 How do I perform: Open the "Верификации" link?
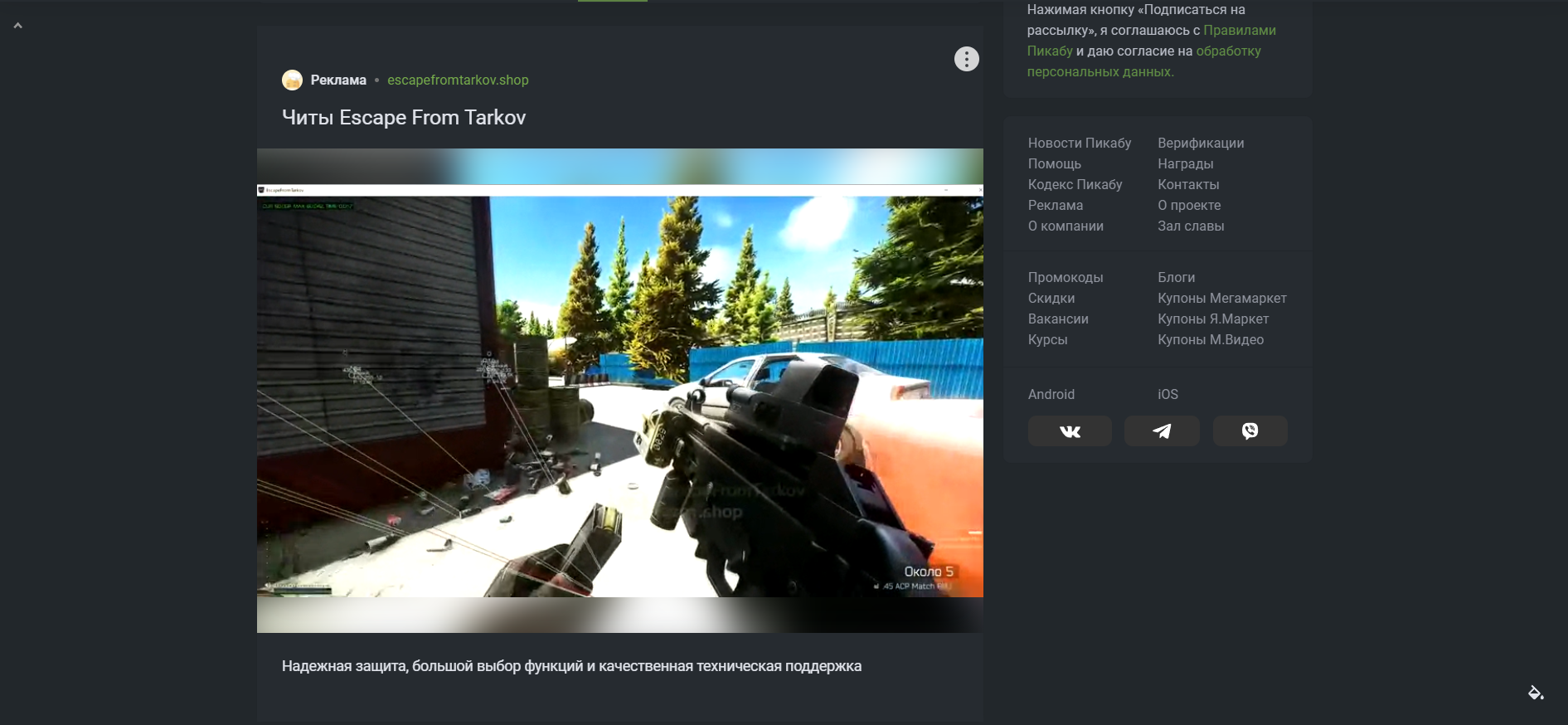(x=1201, y=144)
